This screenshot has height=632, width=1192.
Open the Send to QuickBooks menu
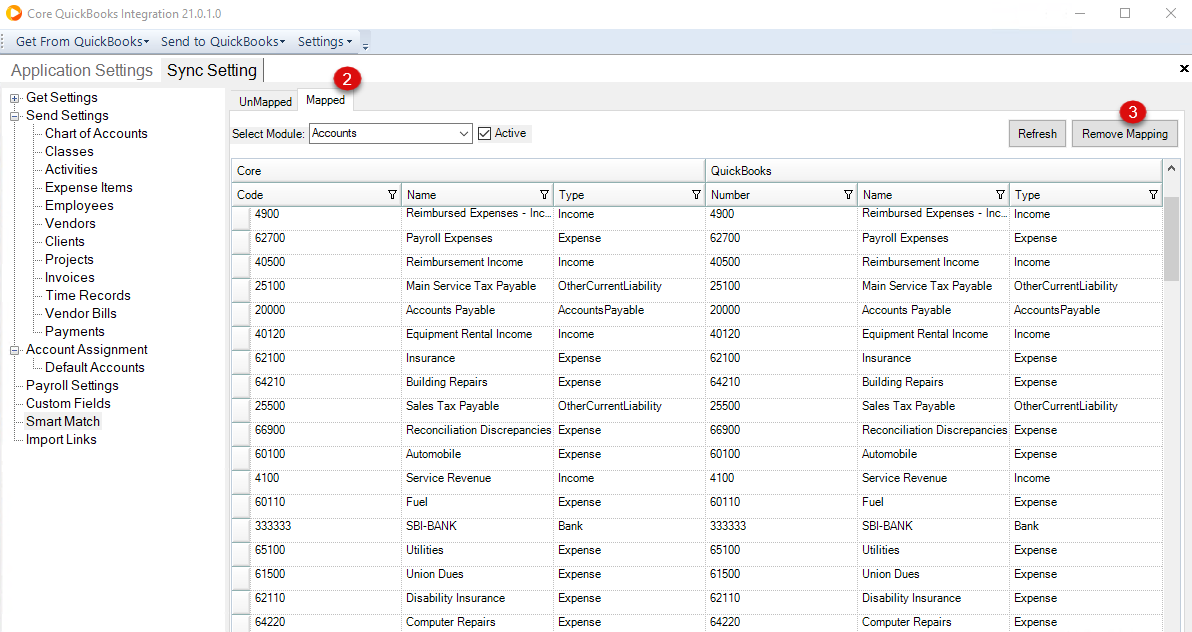(x=223, y=42)
